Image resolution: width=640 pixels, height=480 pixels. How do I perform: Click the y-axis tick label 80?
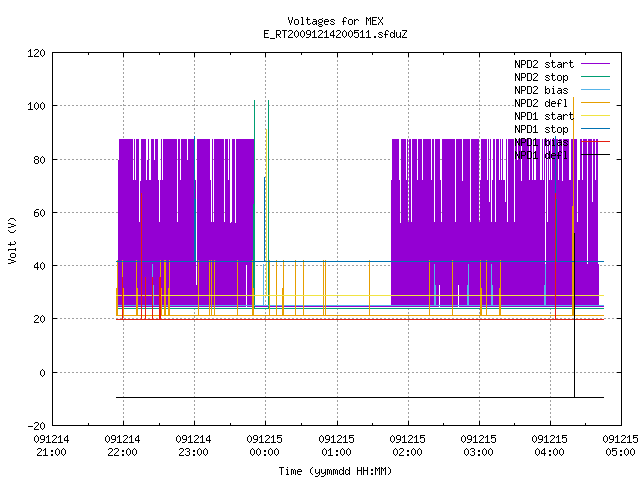pyautogui.click(x=40, y=160)
